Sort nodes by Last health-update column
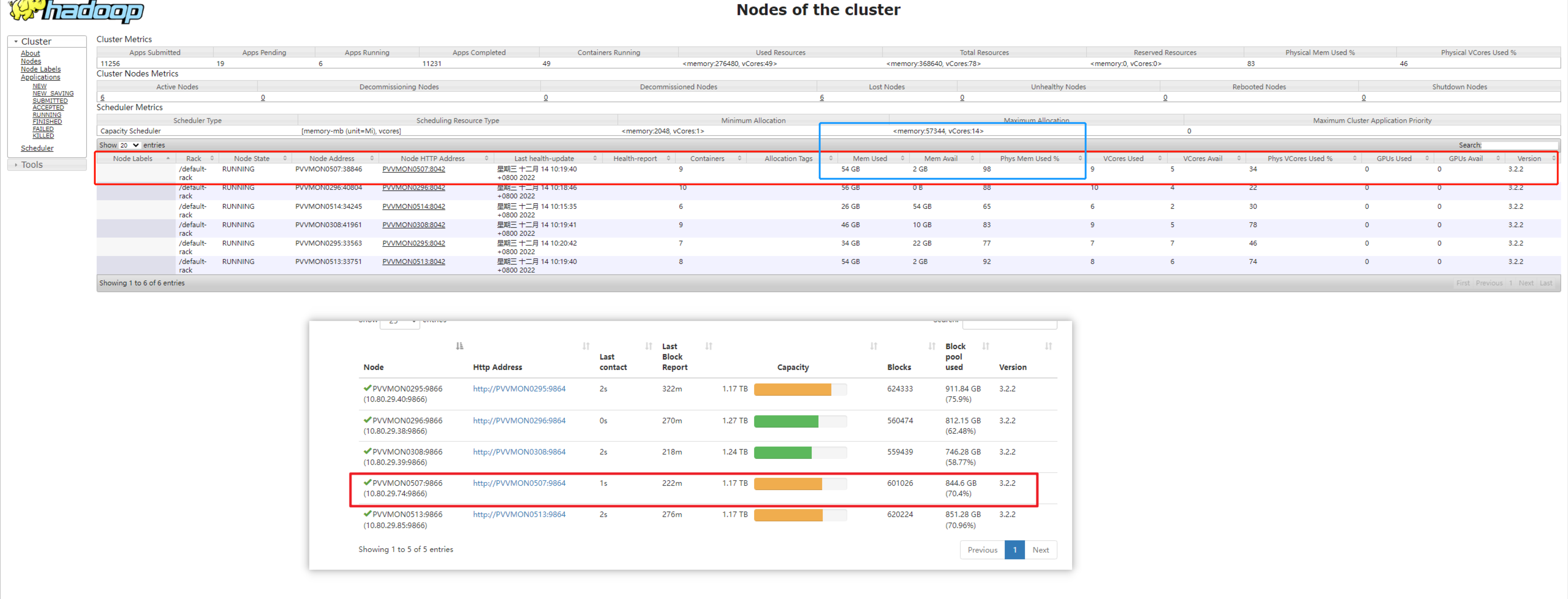This screenshot has width=1568, height=599. pos(548,158)
